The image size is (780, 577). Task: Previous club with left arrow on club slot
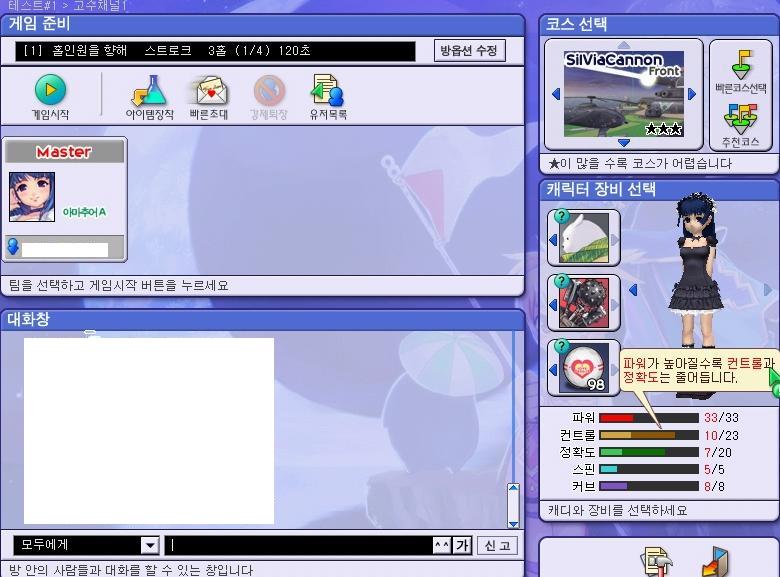553,304
